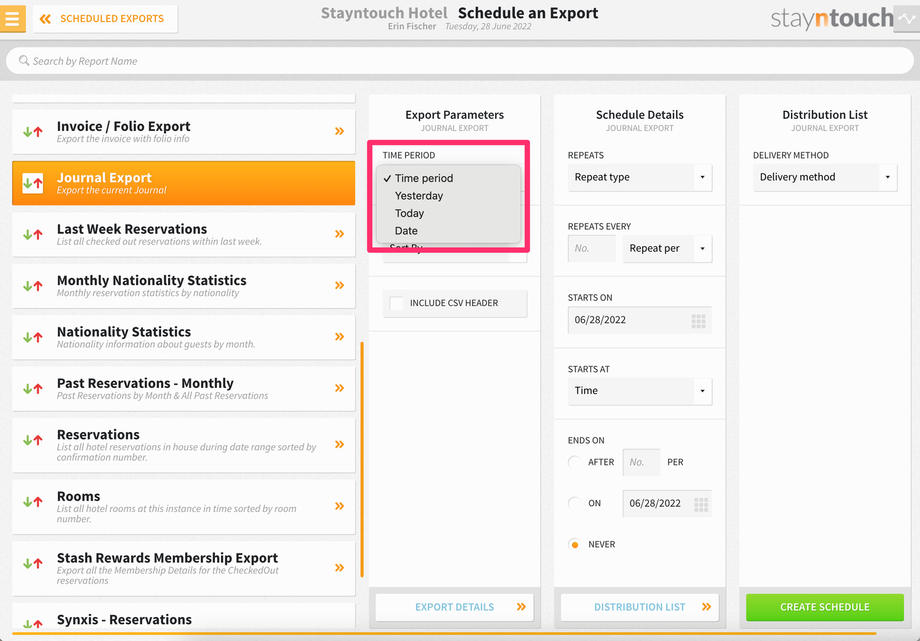Click the Last Week Reservations arrows icon
Viewport: 920px width, 641px height.
pos(32,235)
